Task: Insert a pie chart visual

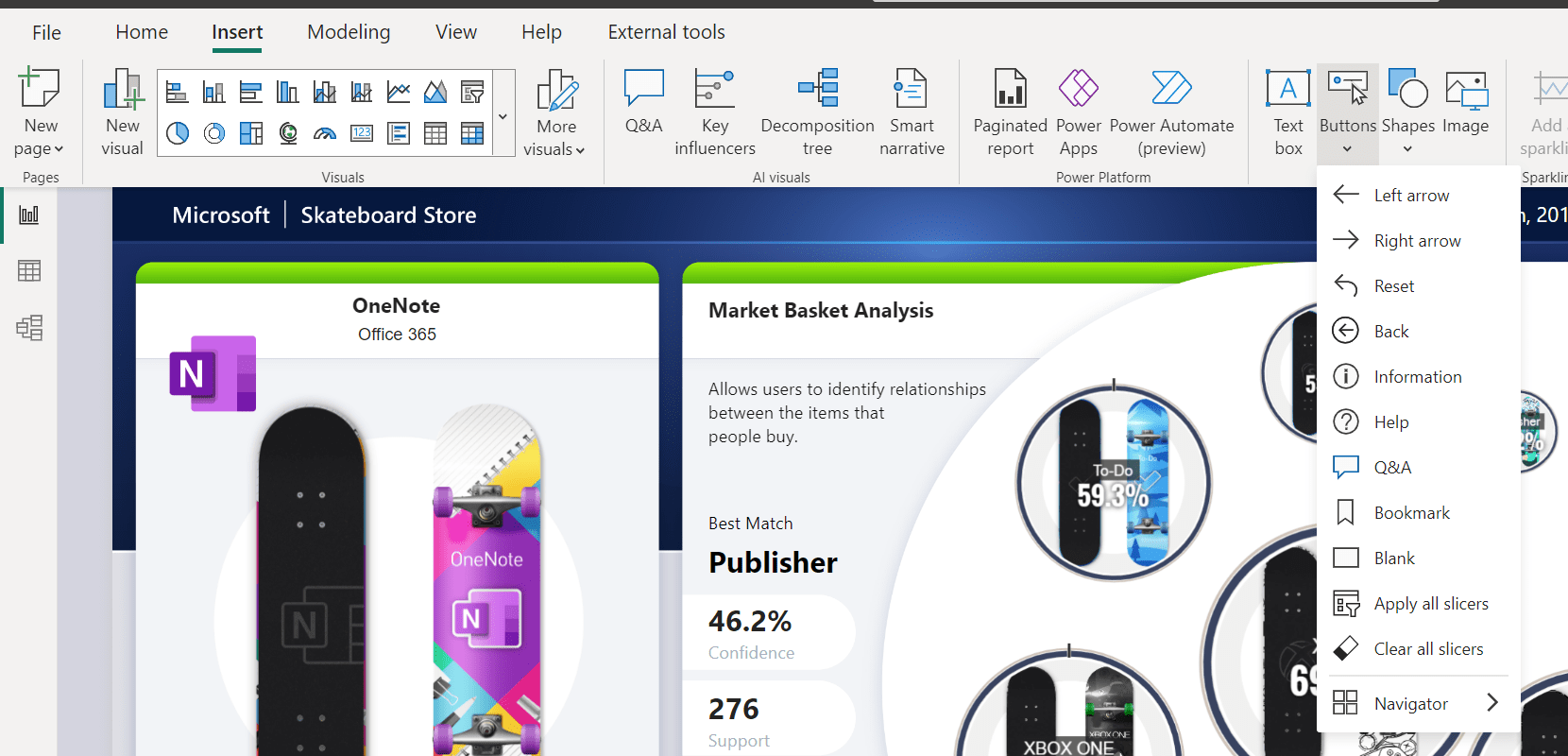Action: pyautogui.click(x=177, y=133)
